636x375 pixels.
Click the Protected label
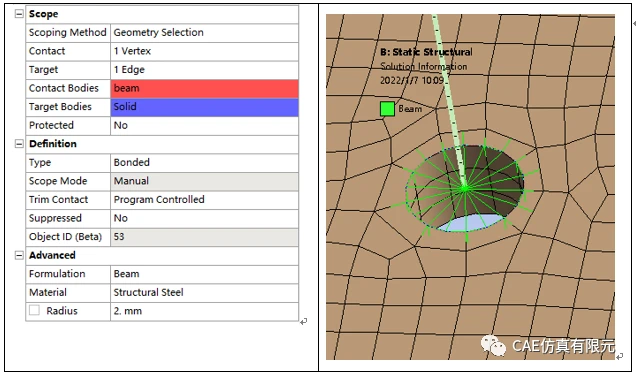coord(51,125)
